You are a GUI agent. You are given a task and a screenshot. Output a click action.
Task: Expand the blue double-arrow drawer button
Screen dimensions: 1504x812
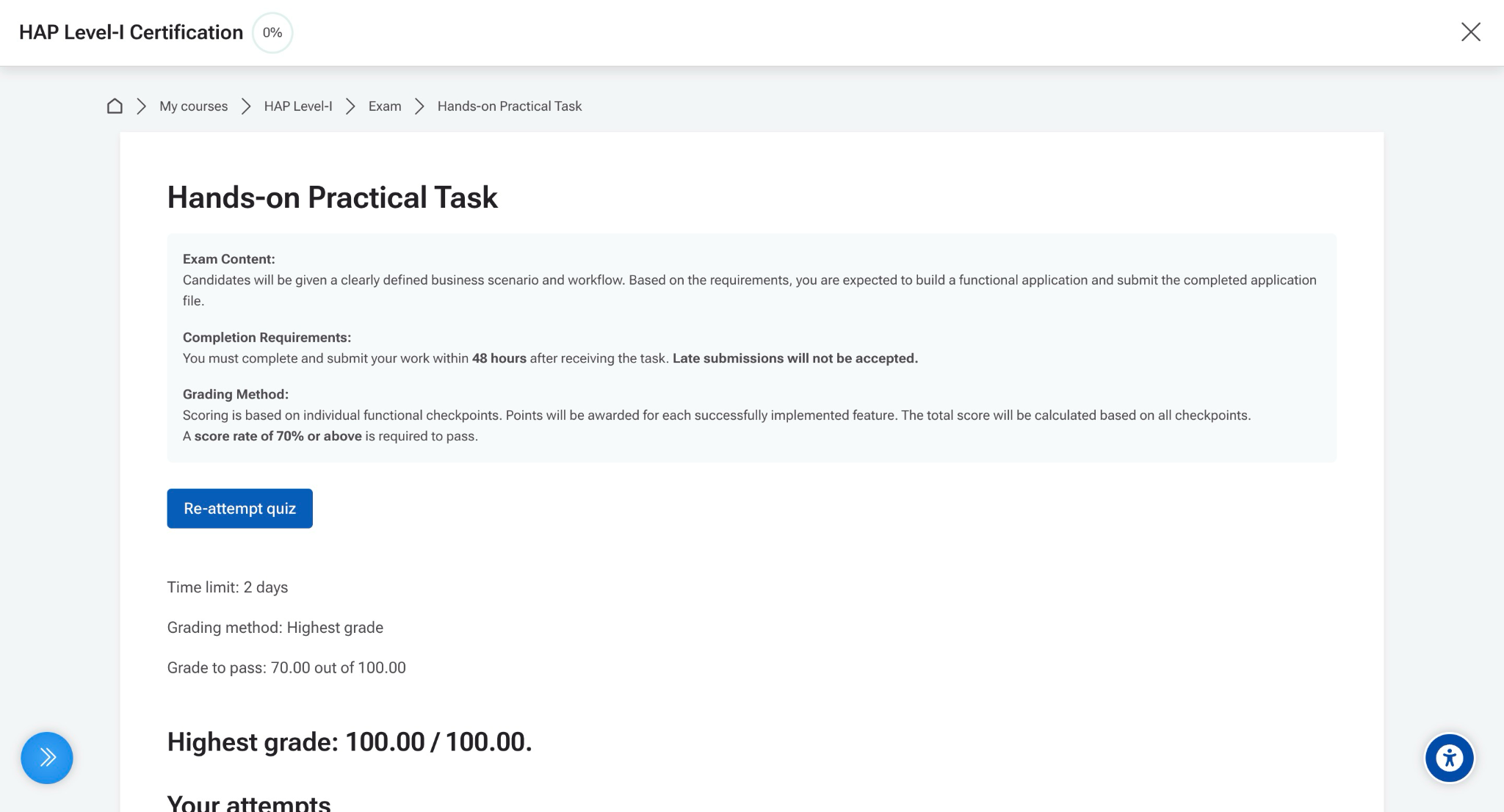[47, 758]
